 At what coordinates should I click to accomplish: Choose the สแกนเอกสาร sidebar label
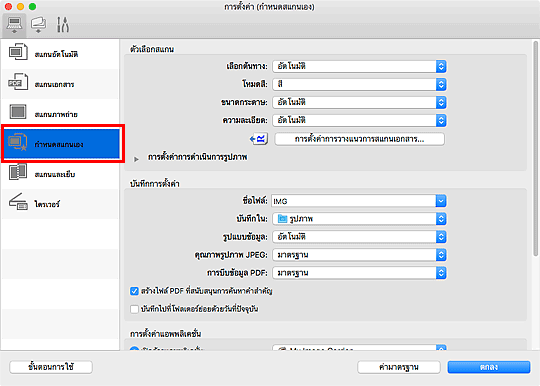click(x=54, y=84)
